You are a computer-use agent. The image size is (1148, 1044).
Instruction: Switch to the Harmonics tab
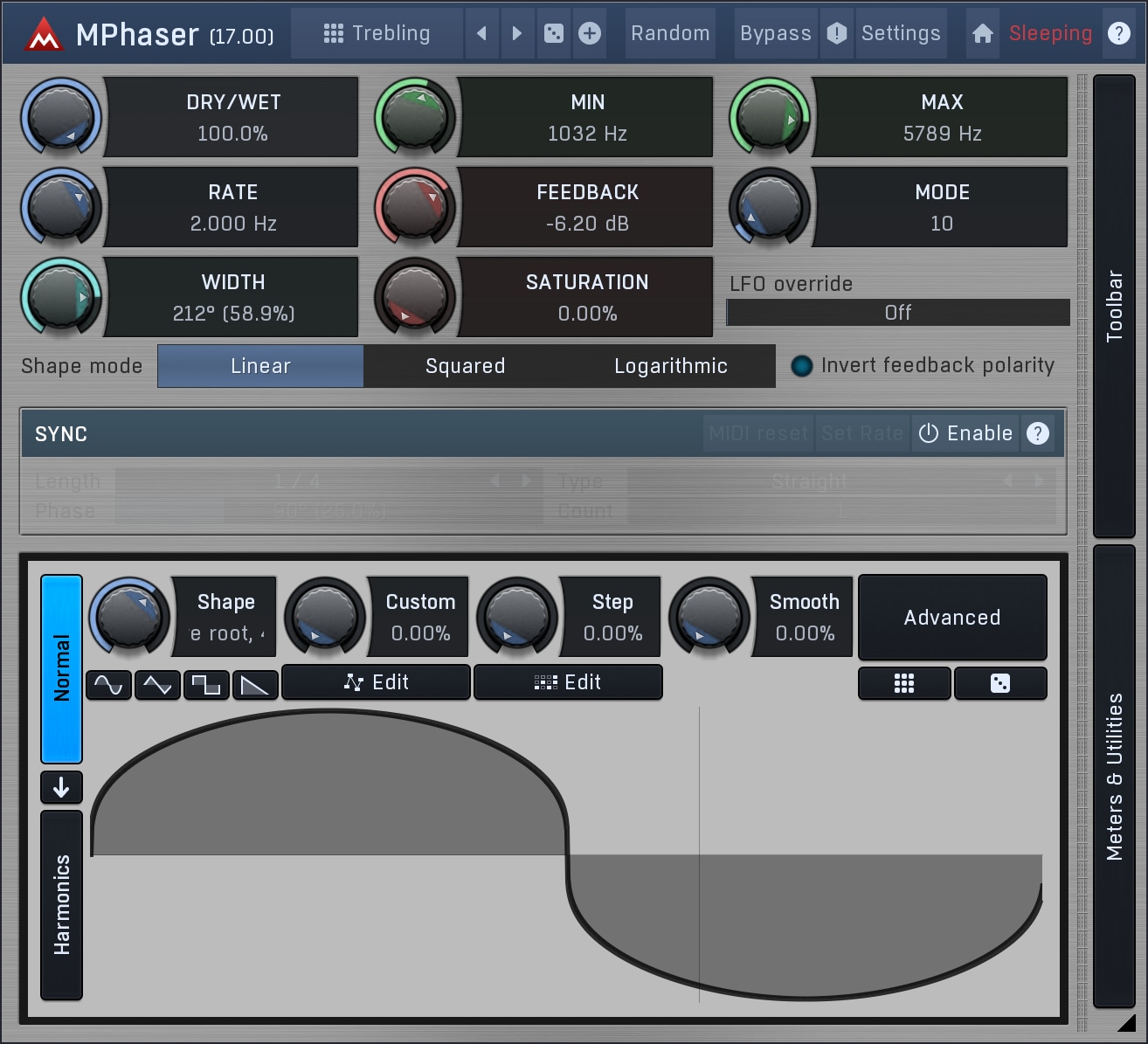tap(61, 904)
